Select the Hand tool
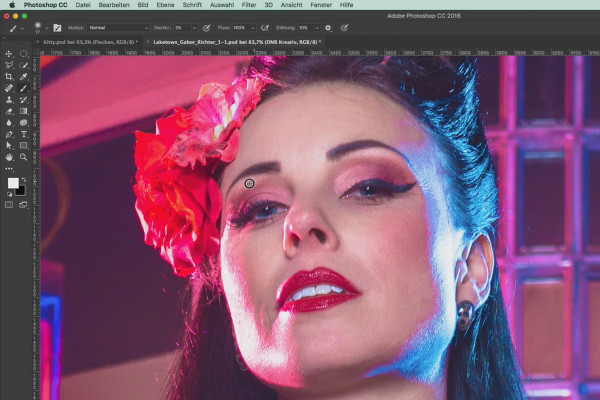The image size is (600, 400). [9, 157]
